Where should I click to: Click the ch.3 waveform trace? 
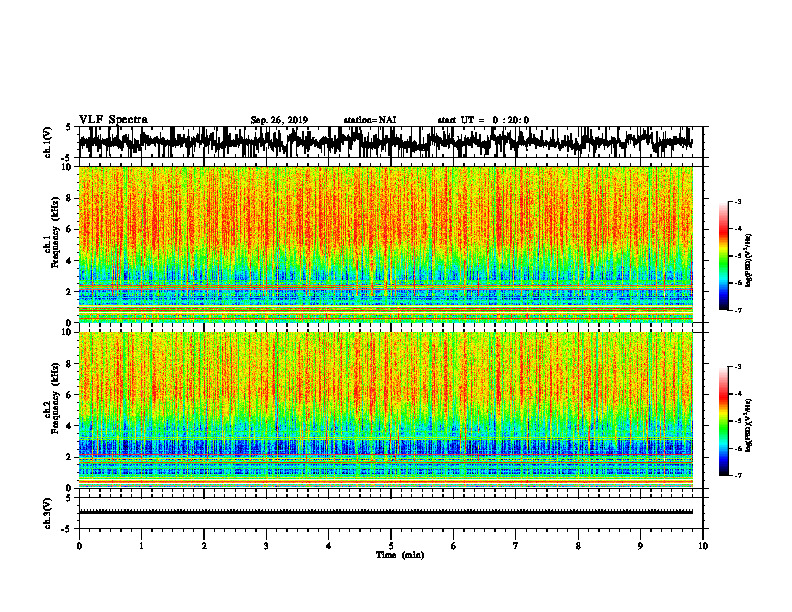click(386, 512)
